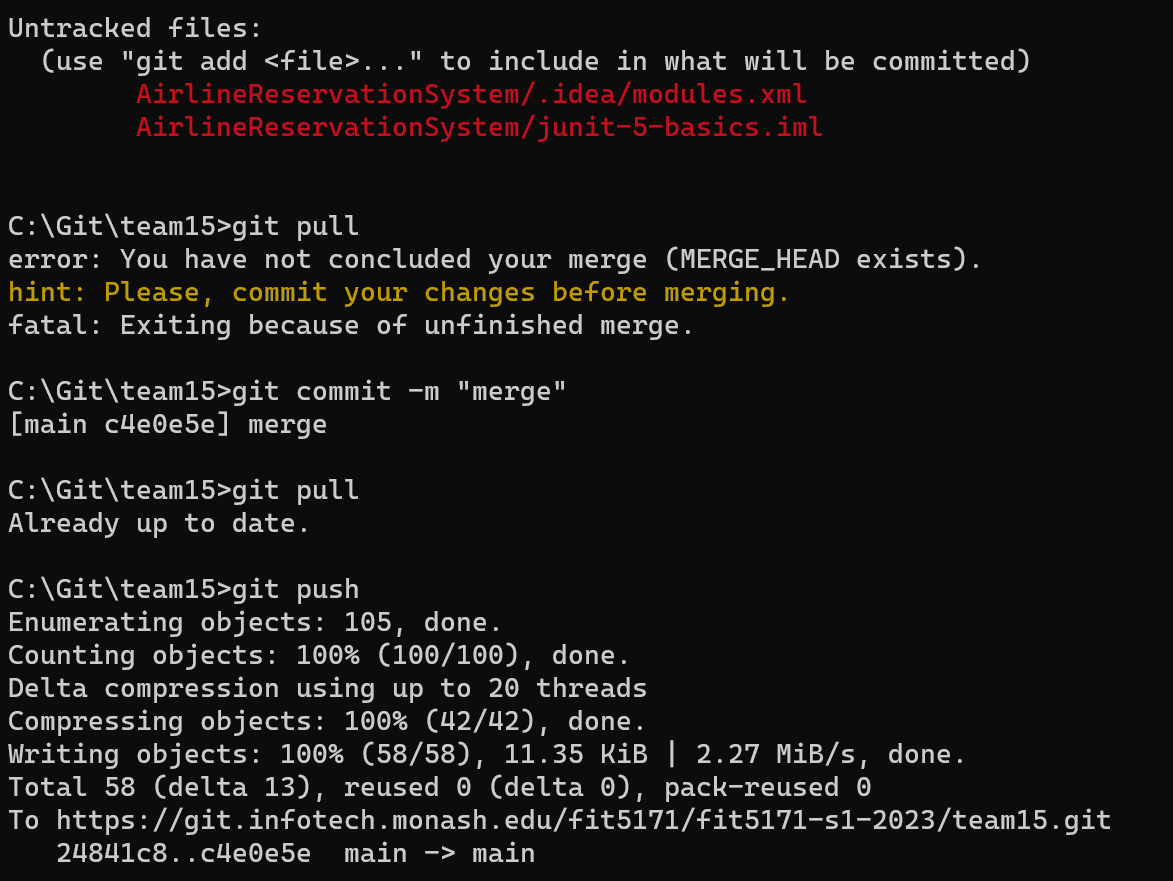Click the yellow hint line text
This screenshot has height=881, width=1173.
399,292
